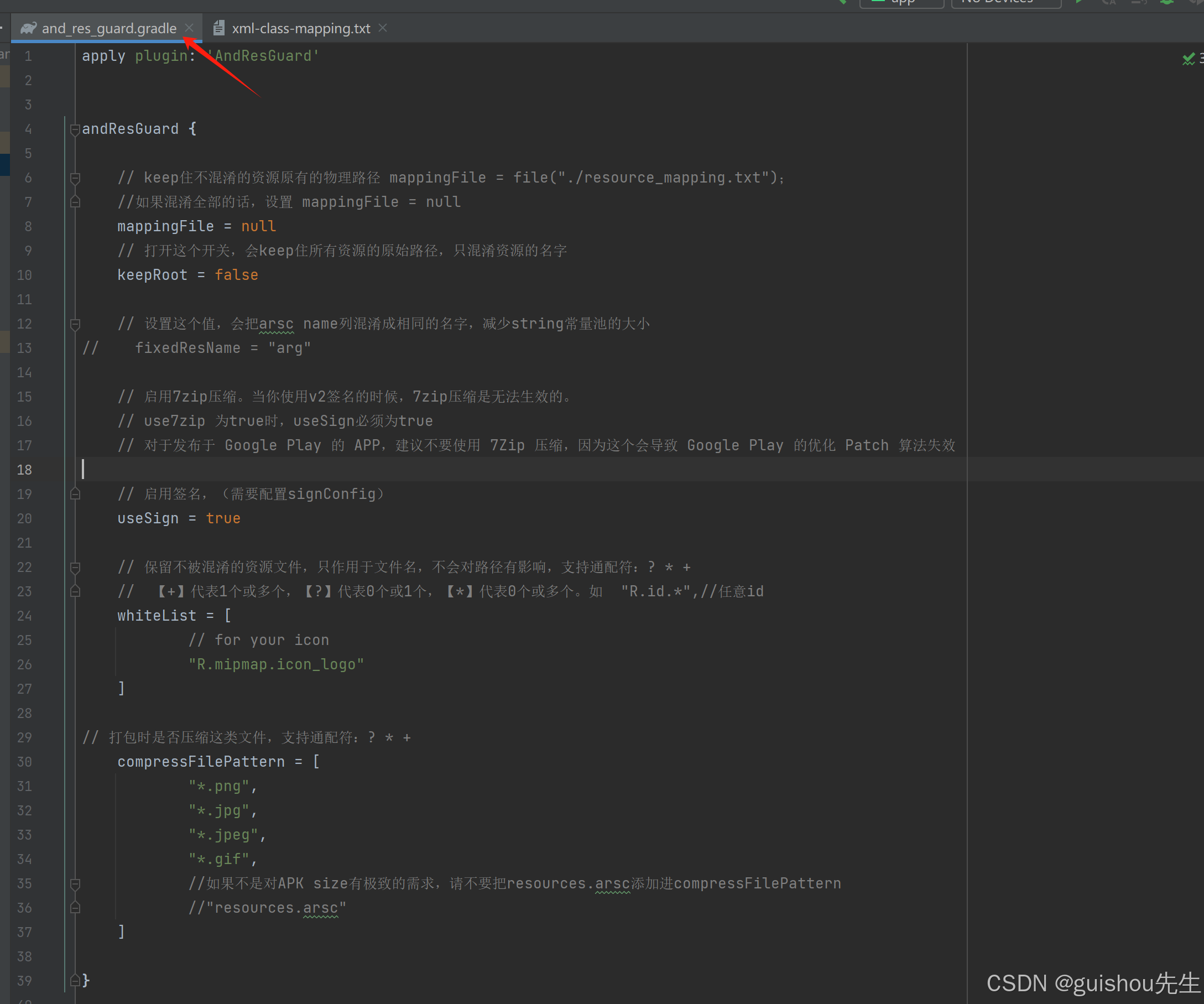The width and height of the screenshot is (1204, 1004).
Task: Click the fold end marker on line 7
Action: (x=75, y=202)
